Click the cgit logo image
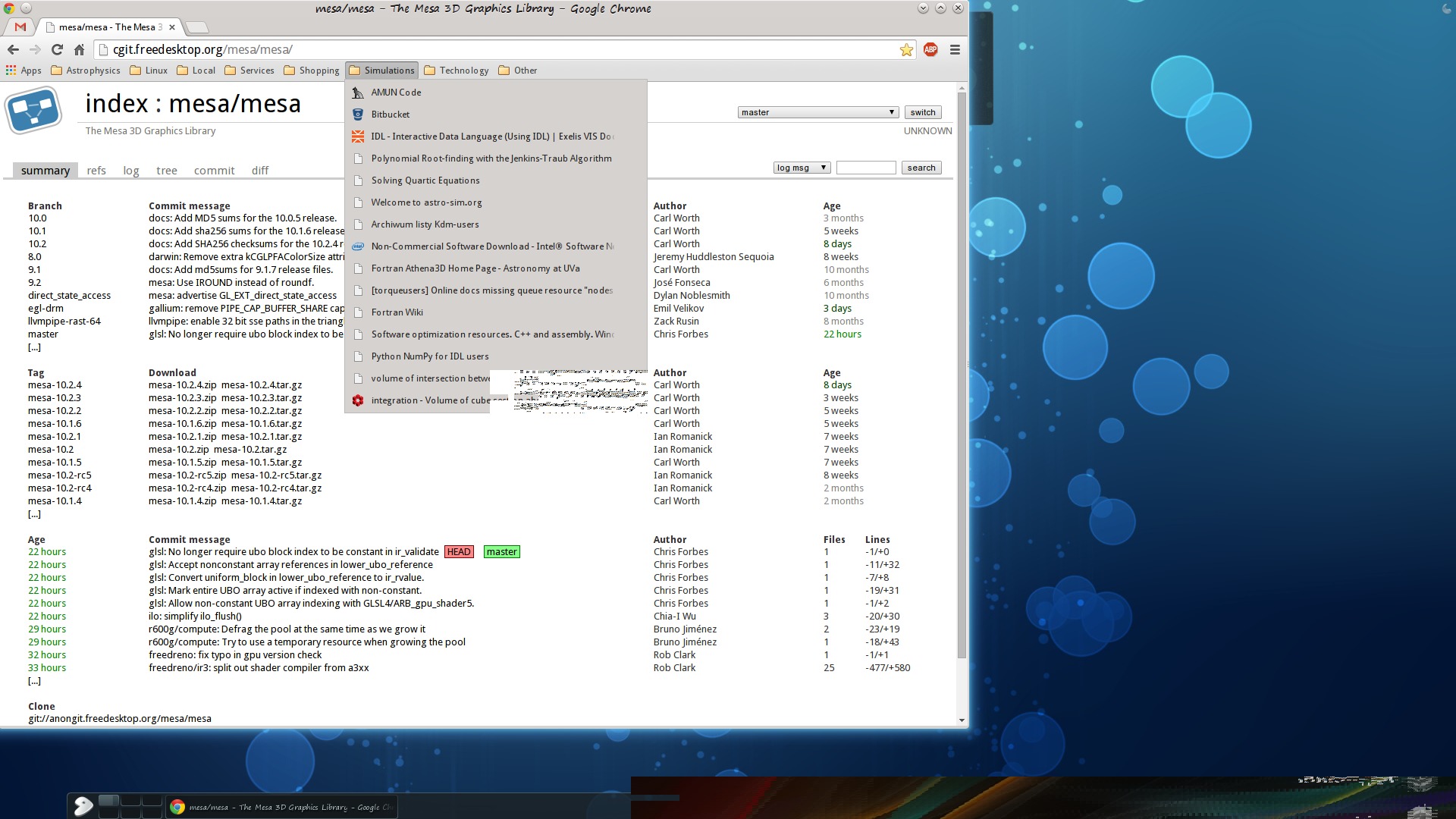1456x819 pixels. tap(33, 111)
